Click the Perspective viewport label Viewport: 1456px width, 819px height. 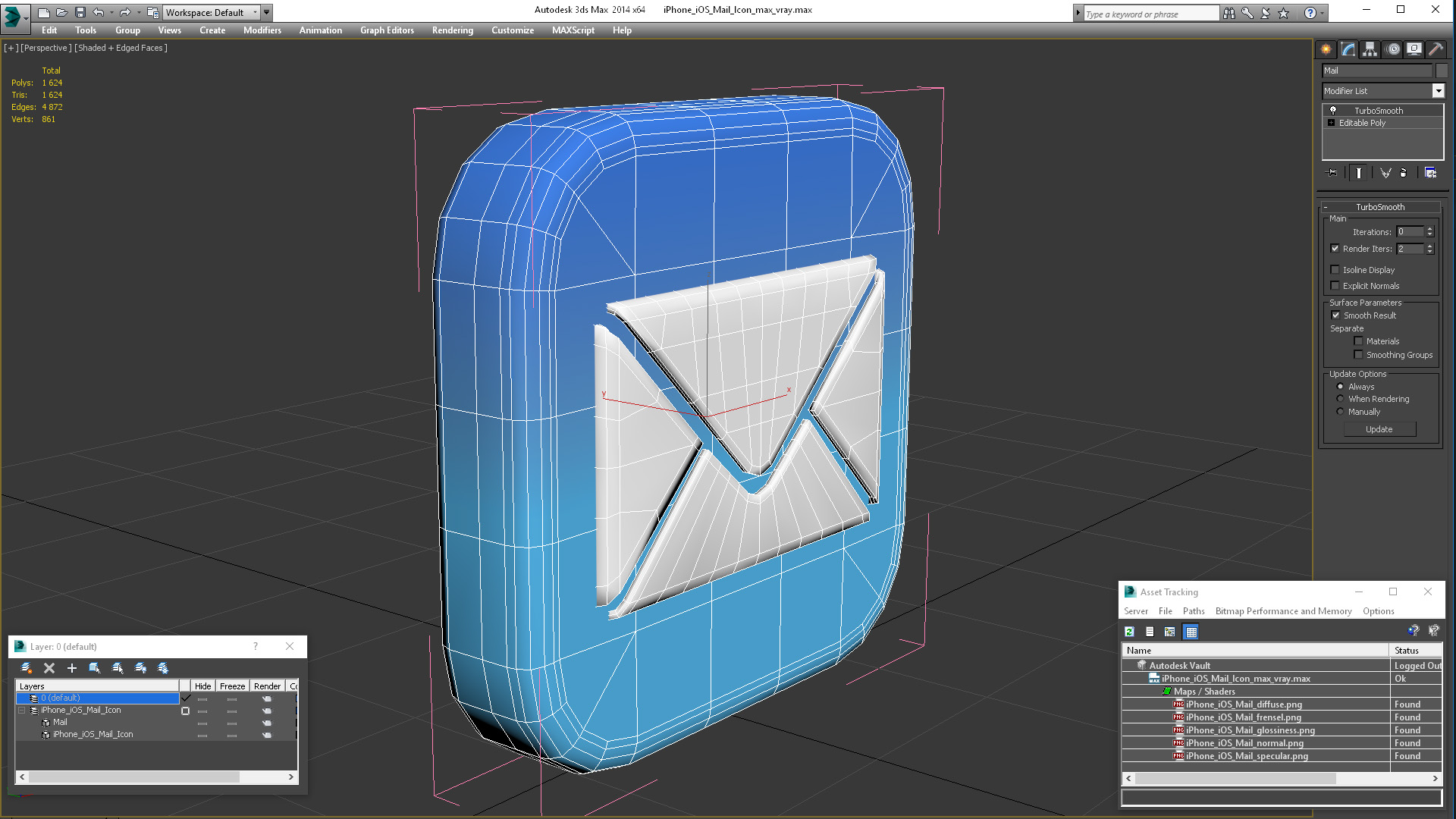tap(46, 48)
